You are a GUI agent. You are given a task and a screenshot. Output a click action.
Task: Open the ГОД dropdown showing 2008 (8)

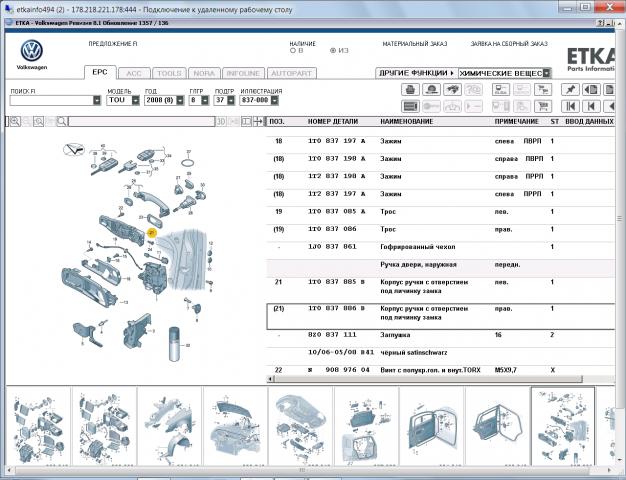click(x=180, y=100)
